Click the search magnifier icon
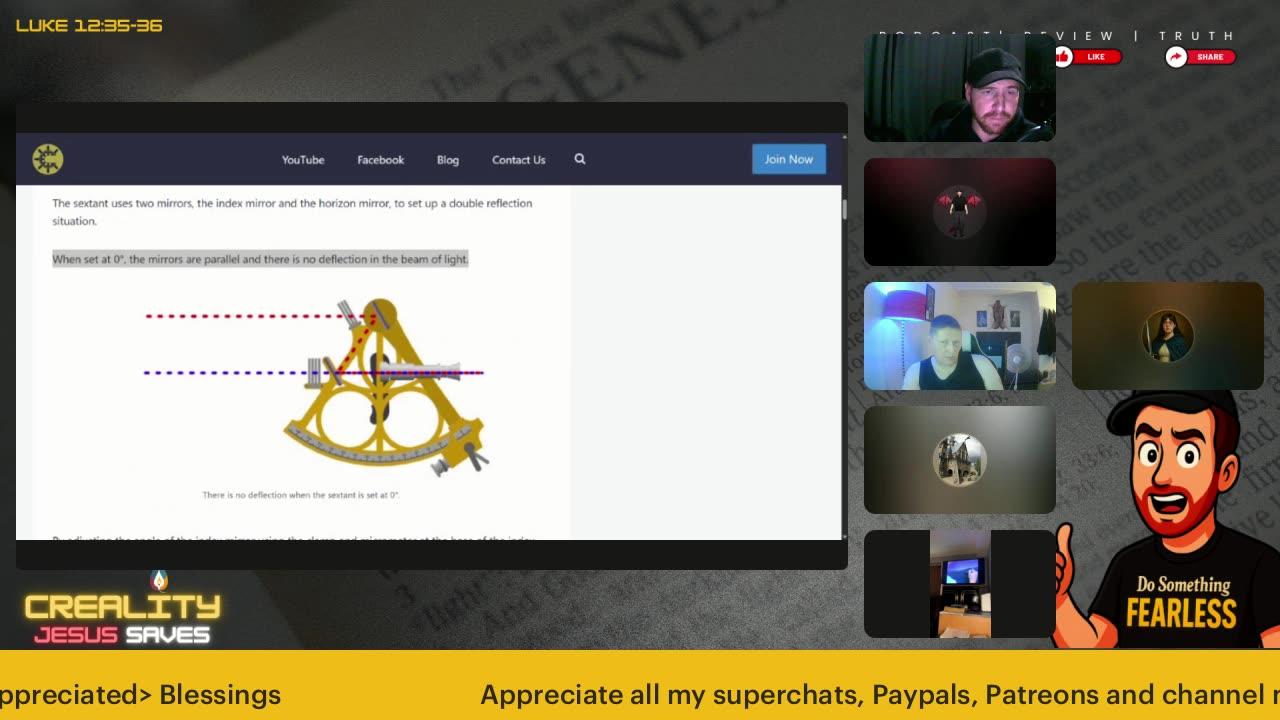The width and height of the screenshot is (1280, 720). (580, 159)
